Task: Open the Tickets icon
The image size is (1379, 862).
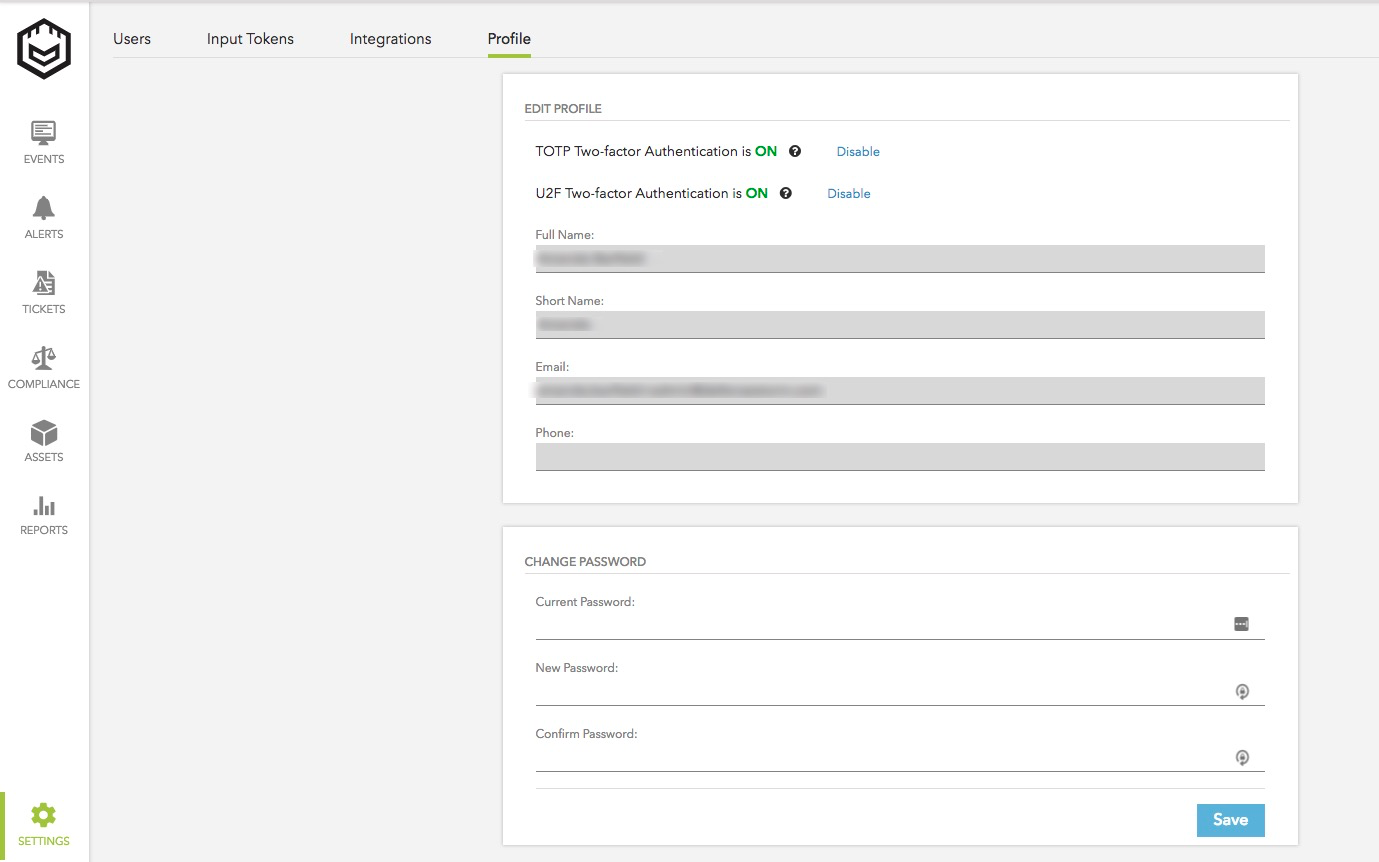Action: pyautogui.click(x=44, y=283)
